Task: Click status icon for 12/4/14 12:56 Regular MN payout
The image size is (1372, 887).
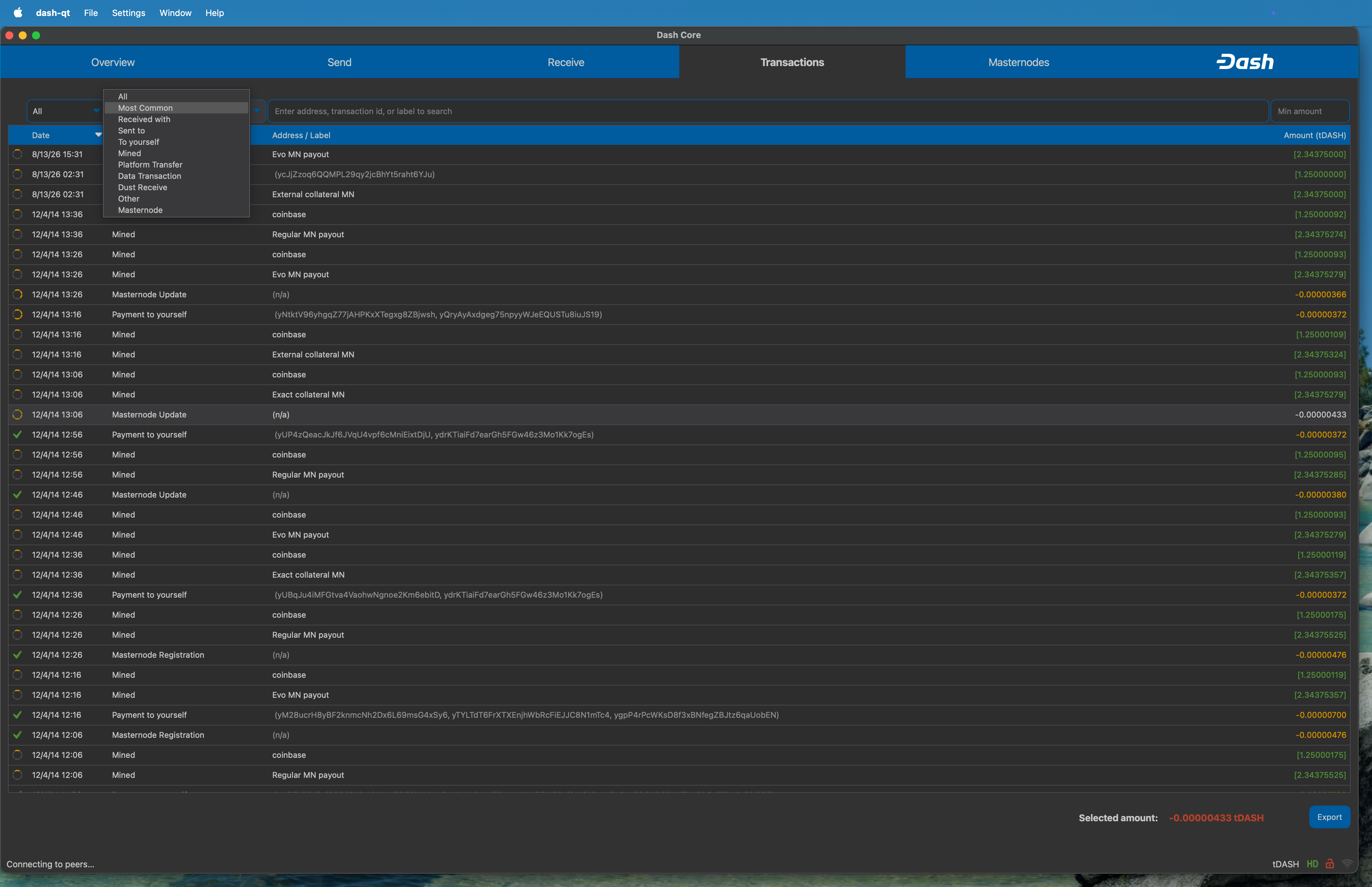Action: coord(18,475)
